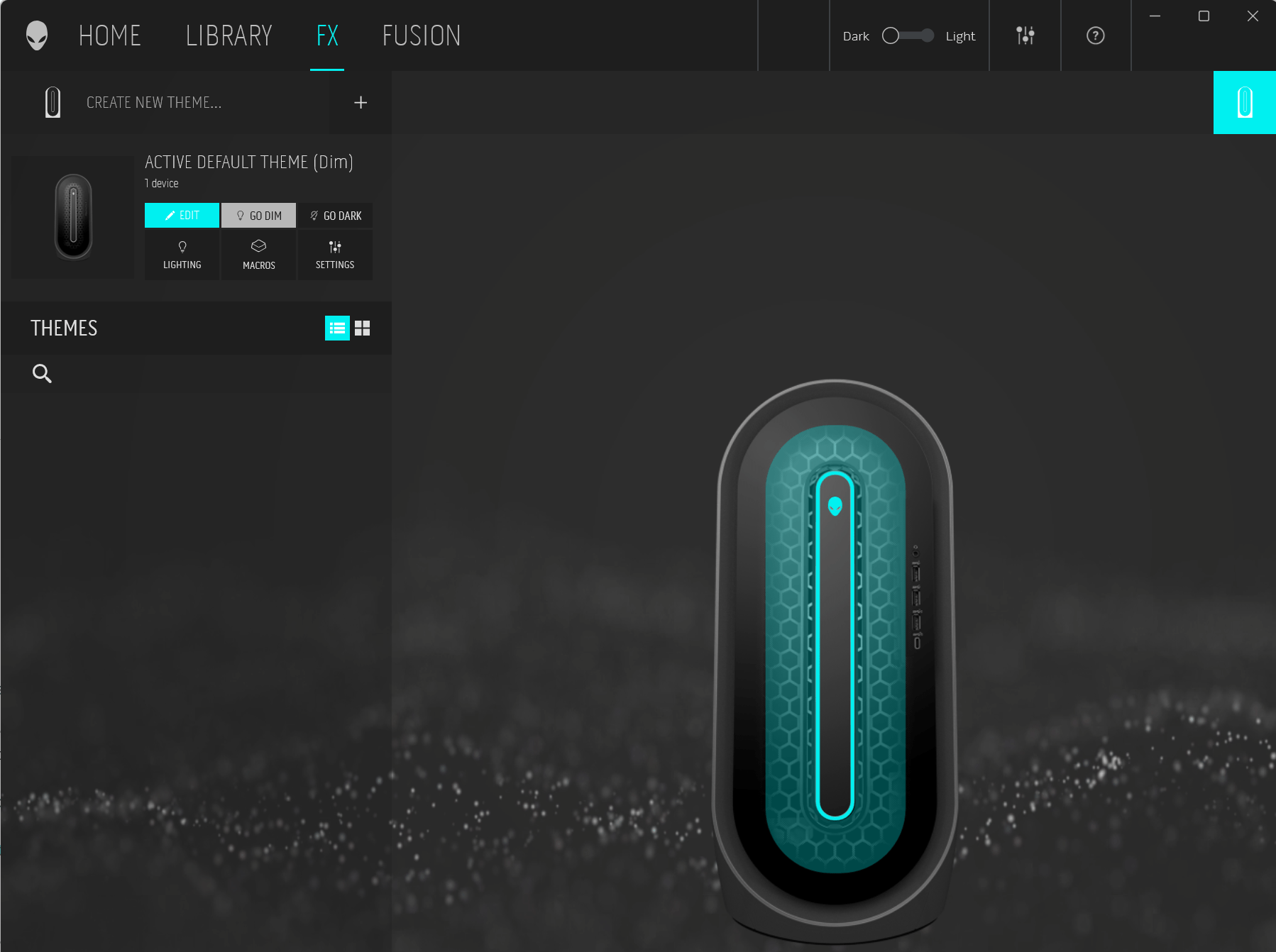Viewport: 1276px width, 952px height.
Task: Open the Macros option
Action: (258, 255)
